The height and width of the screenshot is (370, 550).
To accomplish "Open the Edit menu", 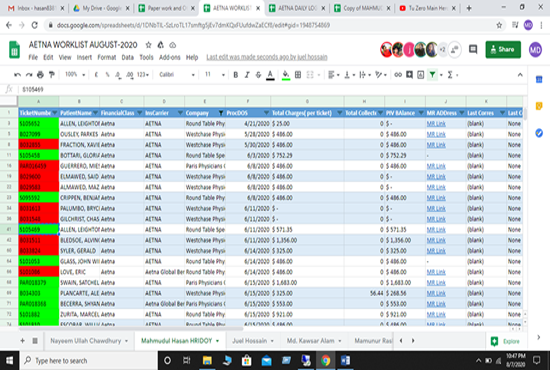I will 48,57.
